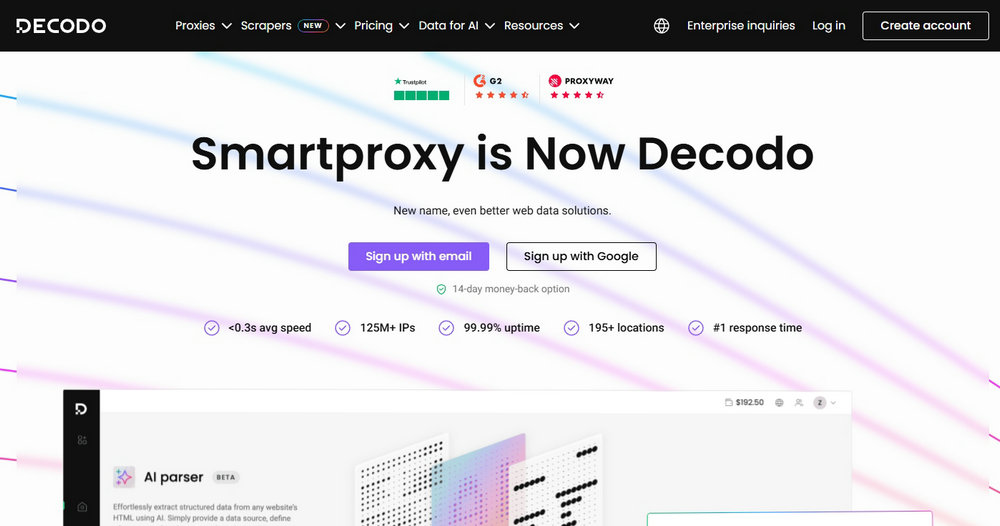Click the 14-day money-back option text

pos(511,289)
